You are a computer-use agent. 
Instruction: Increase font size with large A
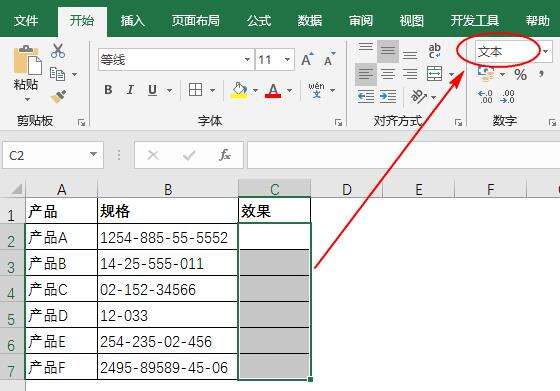coord(307,59)
